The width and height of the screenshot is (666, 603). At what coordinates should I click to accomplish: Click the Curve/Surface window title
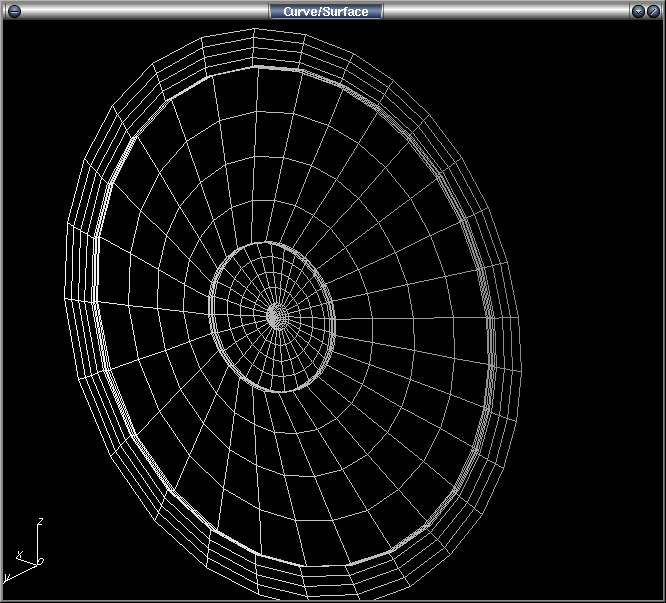326,11
